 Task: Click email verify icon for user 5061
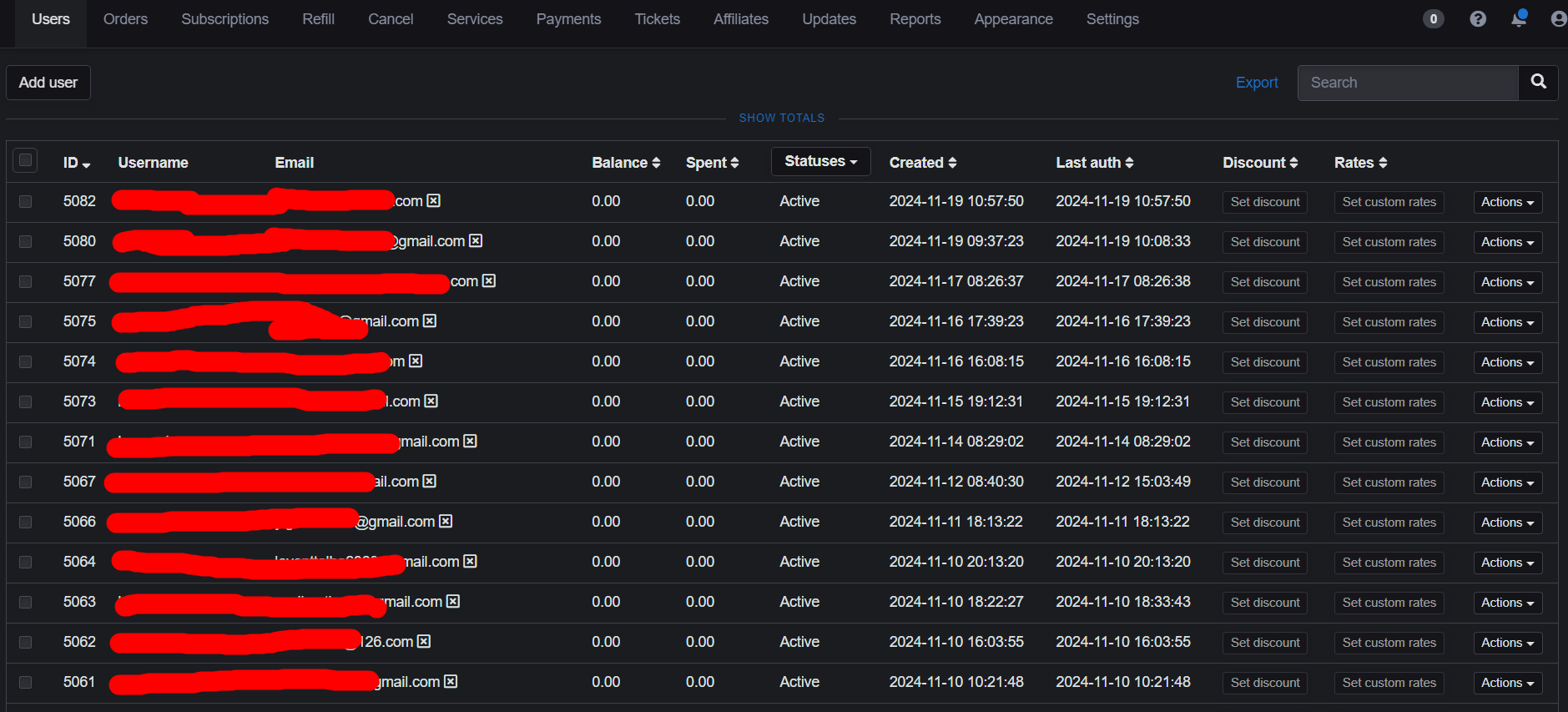(x=451, y=682)
